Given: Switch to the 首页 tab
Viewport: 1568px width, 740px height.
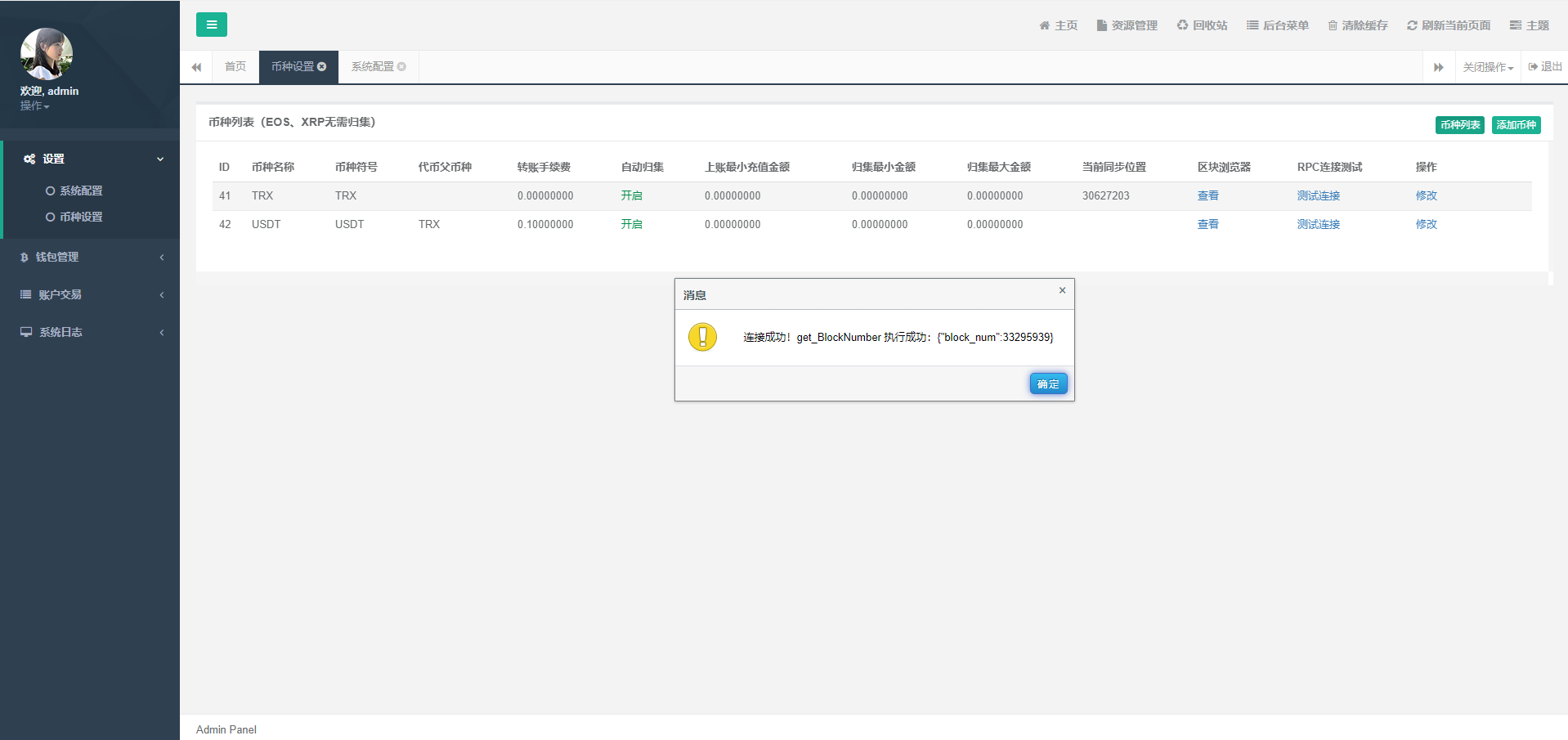Looking at the screenshot, I should (x=235, y=66).
